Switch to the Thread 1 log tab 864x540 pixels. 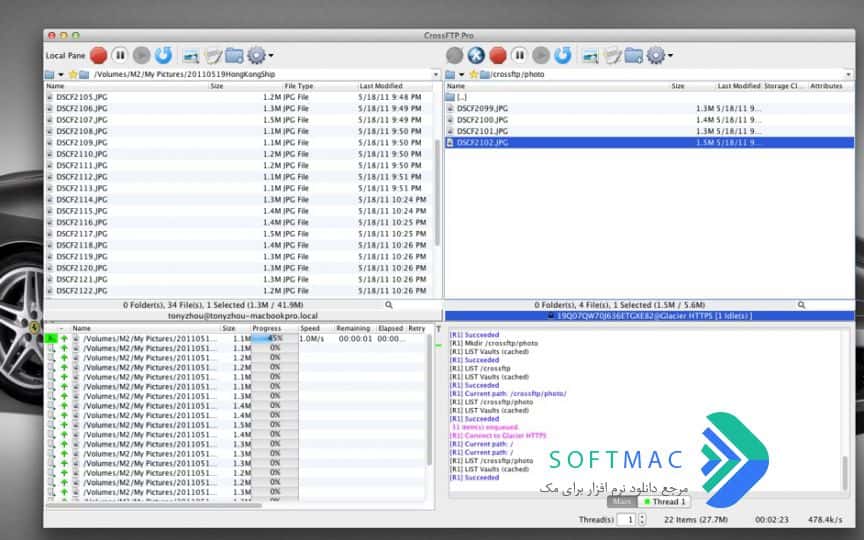point(665,501)
